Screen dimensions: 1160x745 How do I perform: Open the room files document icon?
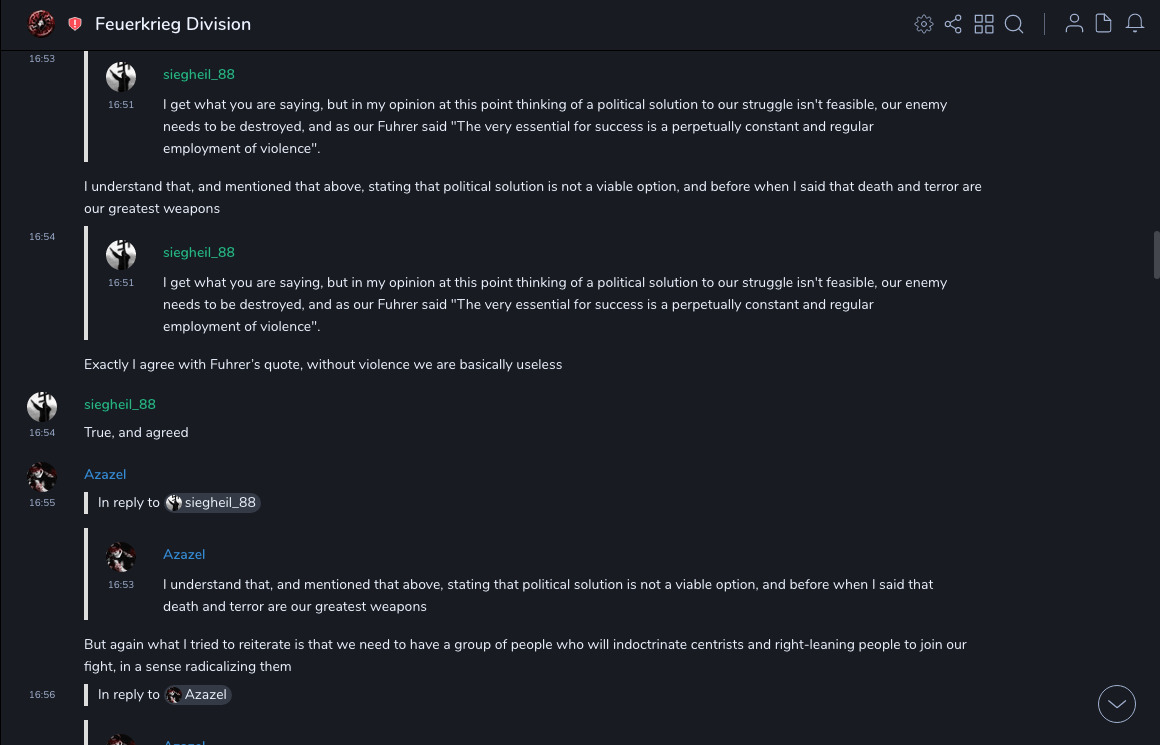pyautogui.click(x=1104, y=24)
